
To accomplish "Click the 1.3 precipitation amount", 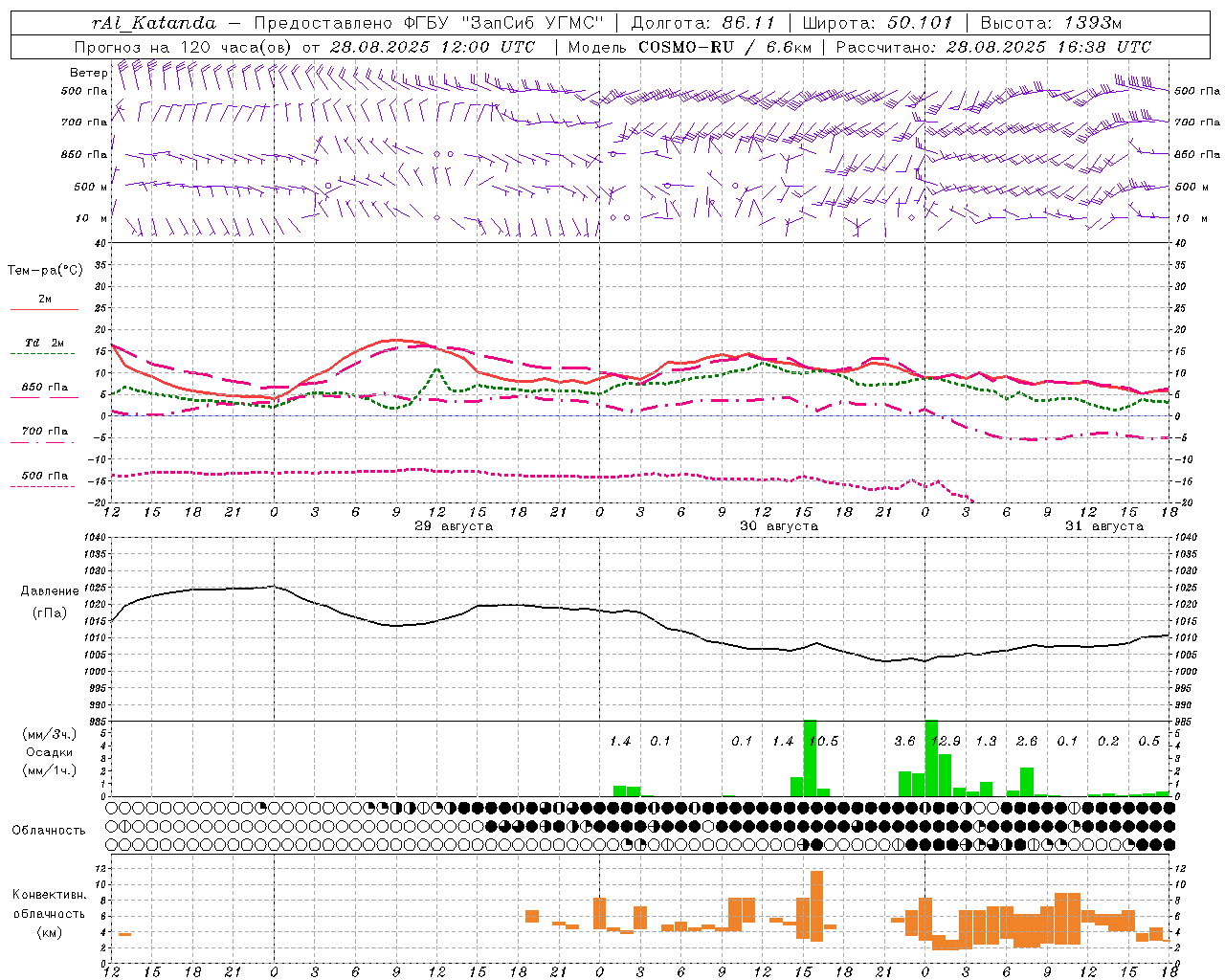I will tap(986, 742).
